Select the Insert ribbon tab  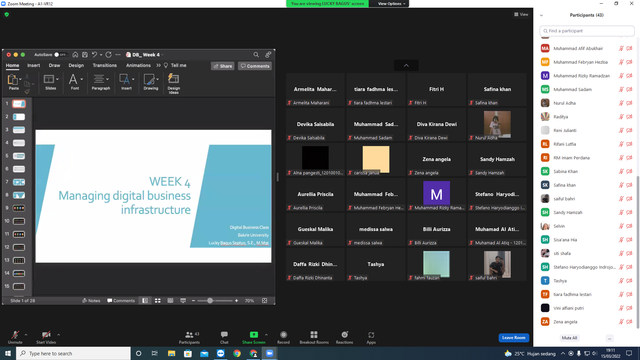point(33,65)
